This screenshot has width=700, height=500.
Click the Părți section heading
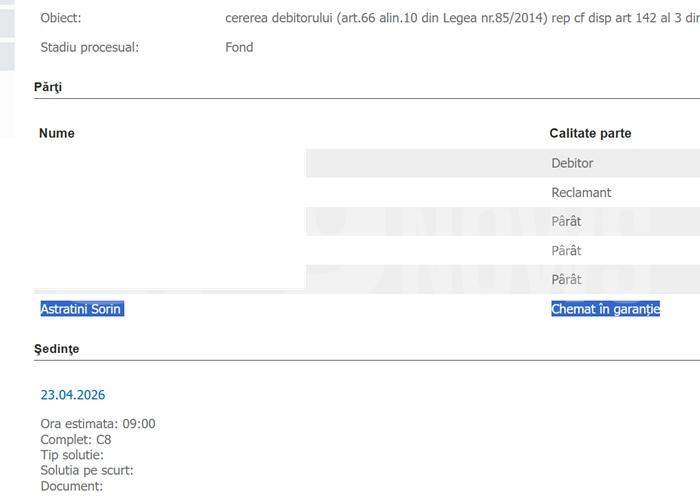click(48, 87)
